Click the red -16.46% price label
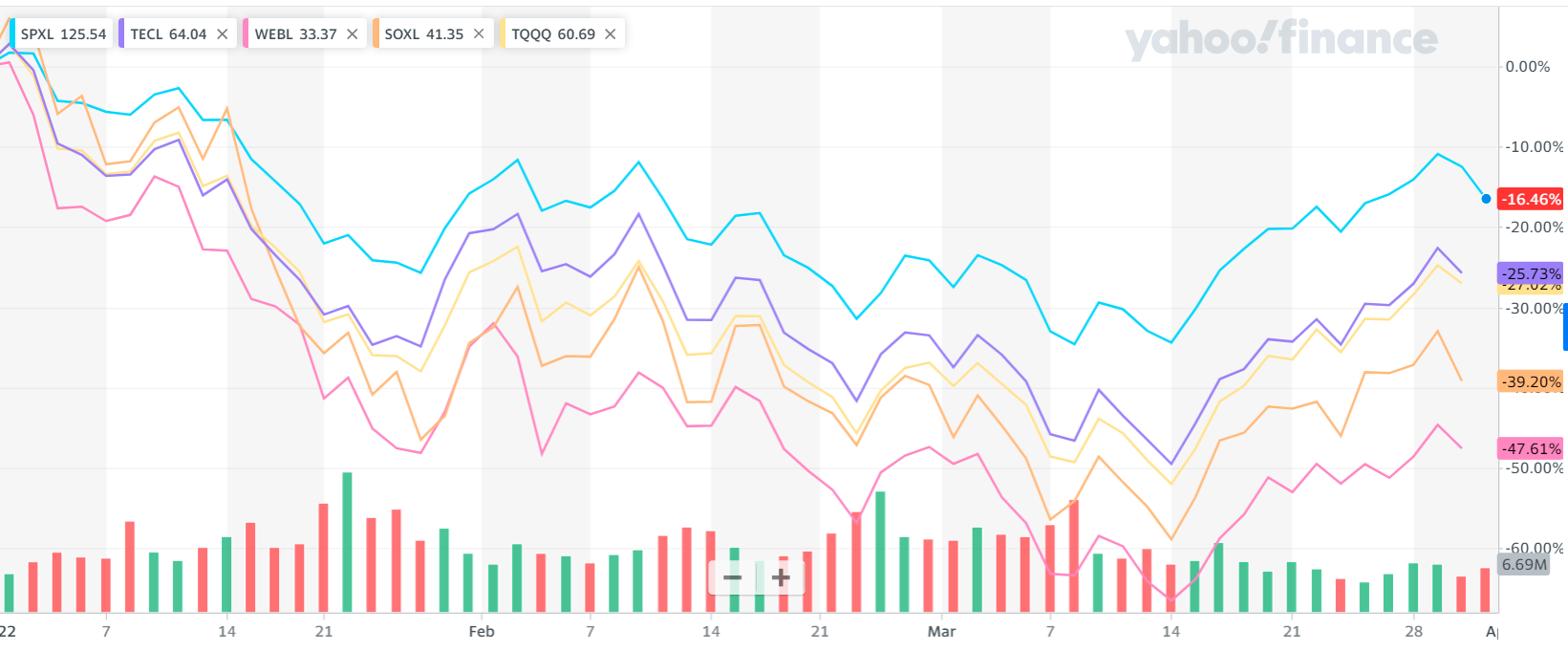The image size is (1568, 651). click(x=1531, y=200)
